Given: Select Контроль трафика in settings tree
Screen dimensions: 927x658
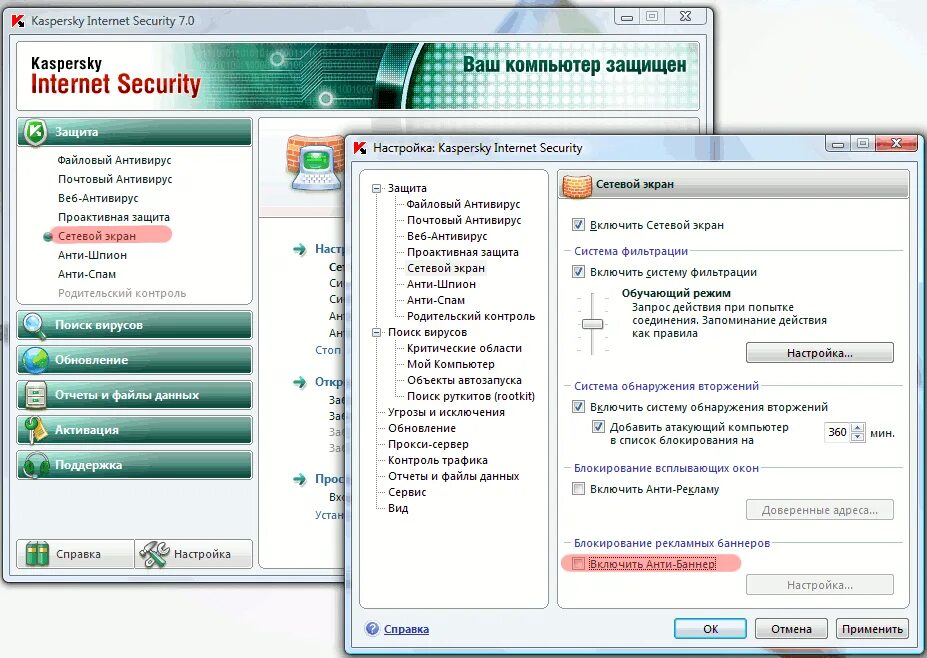Looking at the screenshot, I should [x=437, y=460].
